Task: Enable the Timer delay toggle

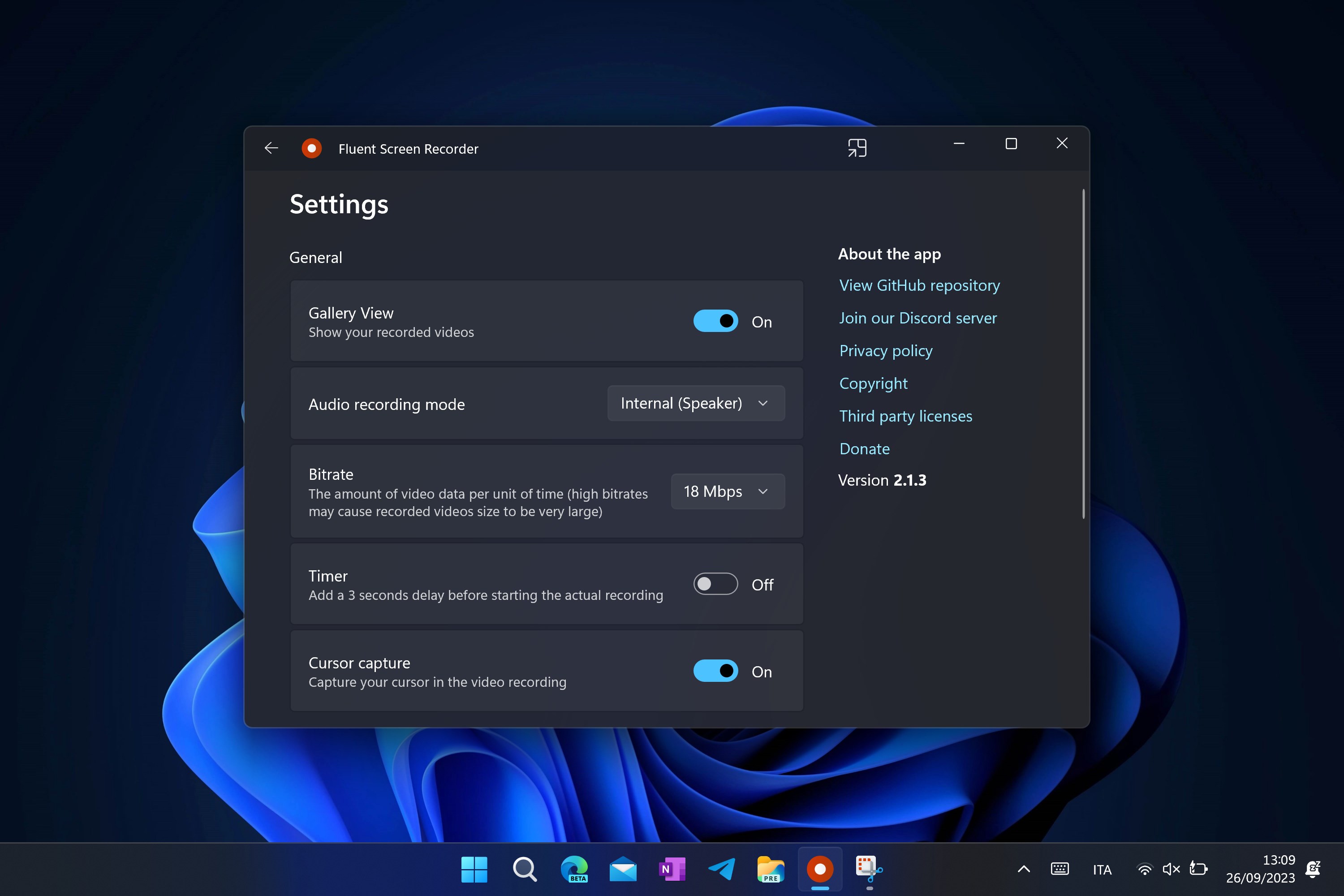Action: click(715, 584)
